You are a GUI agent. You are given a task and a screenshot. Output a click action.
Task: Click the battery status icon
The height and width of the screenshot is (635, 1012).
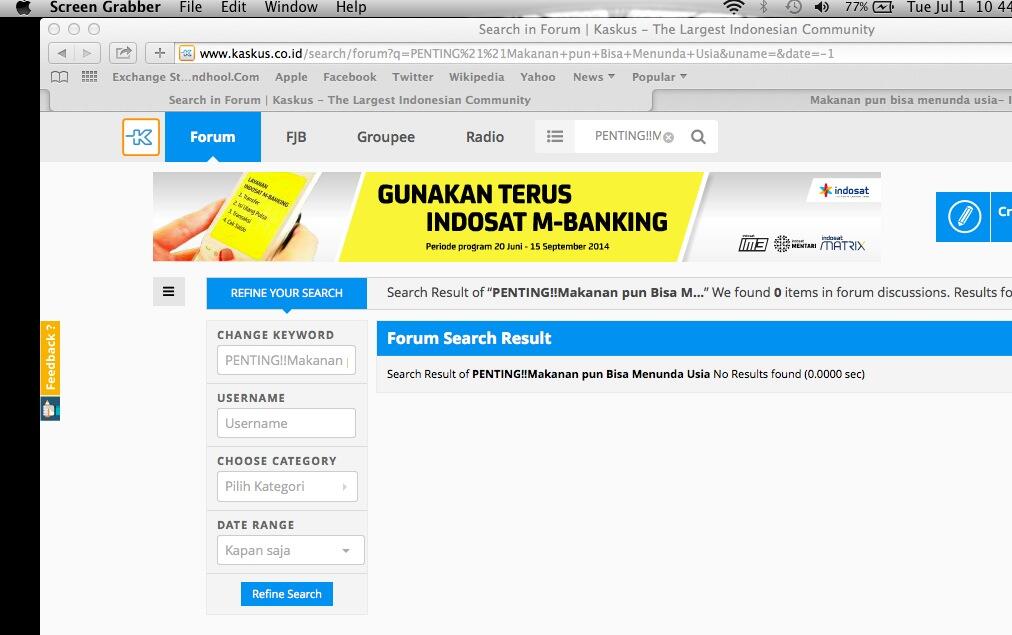click(x=883, y=7)
